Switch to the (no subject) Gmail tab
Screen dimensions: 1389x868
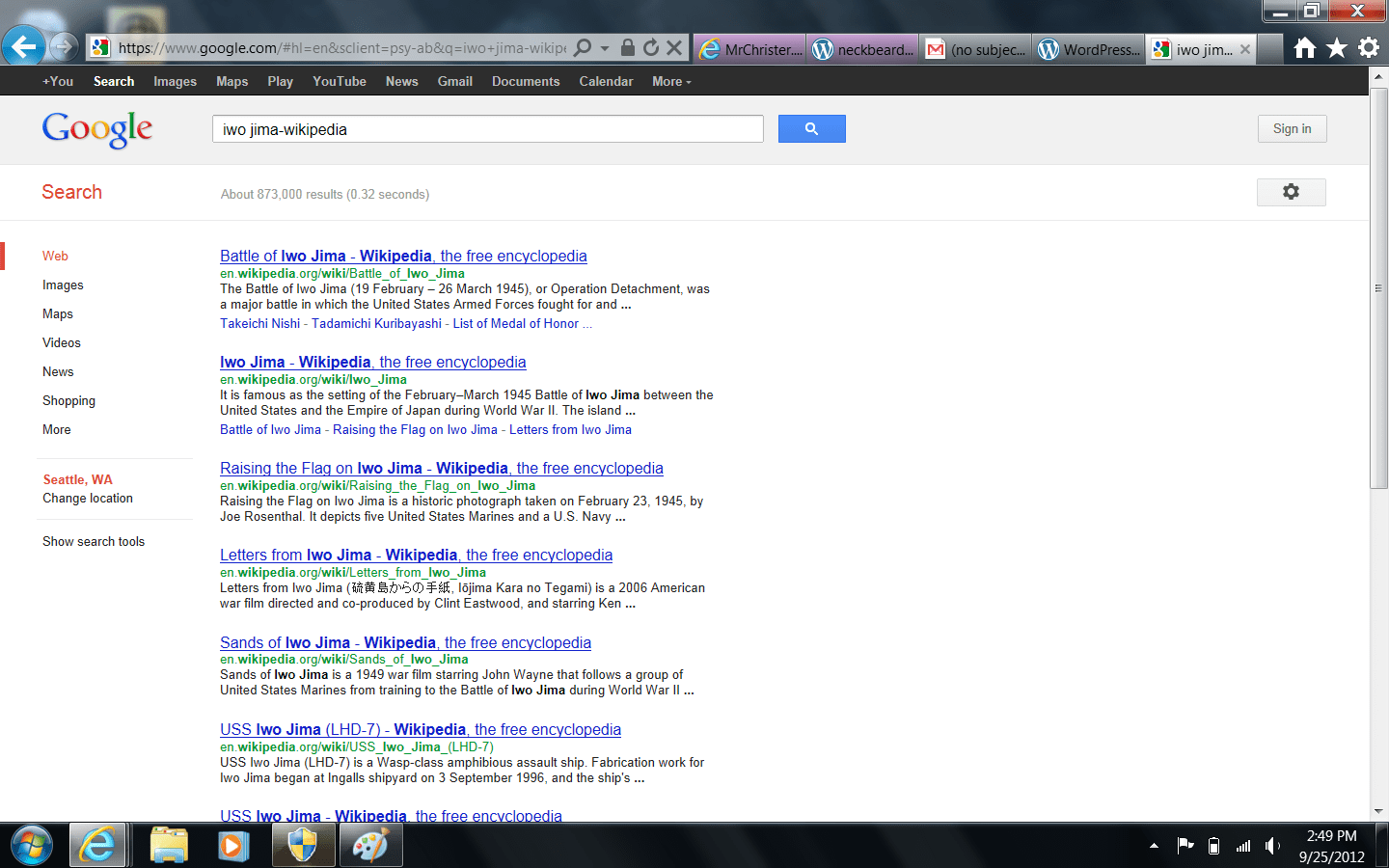coord(975,49)
